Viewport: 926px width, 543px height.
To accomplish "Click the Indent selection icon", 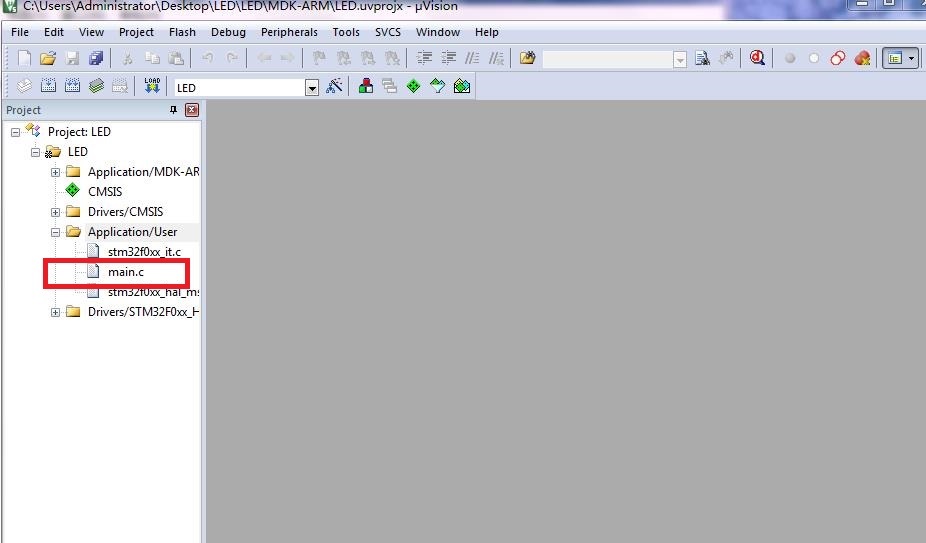I will pyautogui.click(x=424, y=58).
